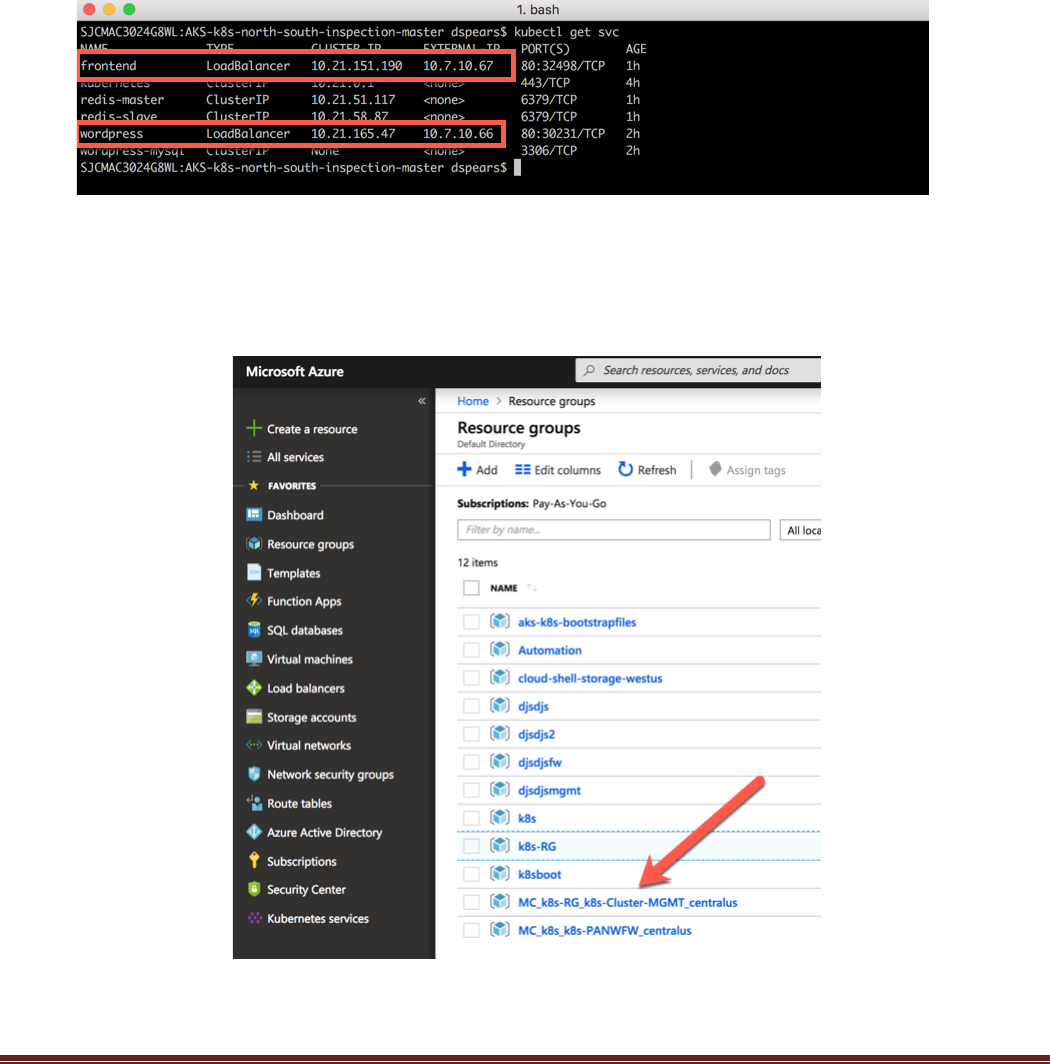Open Virtual machines in the sidebar menu
The height and width of the screenshot is (1064, 1050).
(310, 659)
